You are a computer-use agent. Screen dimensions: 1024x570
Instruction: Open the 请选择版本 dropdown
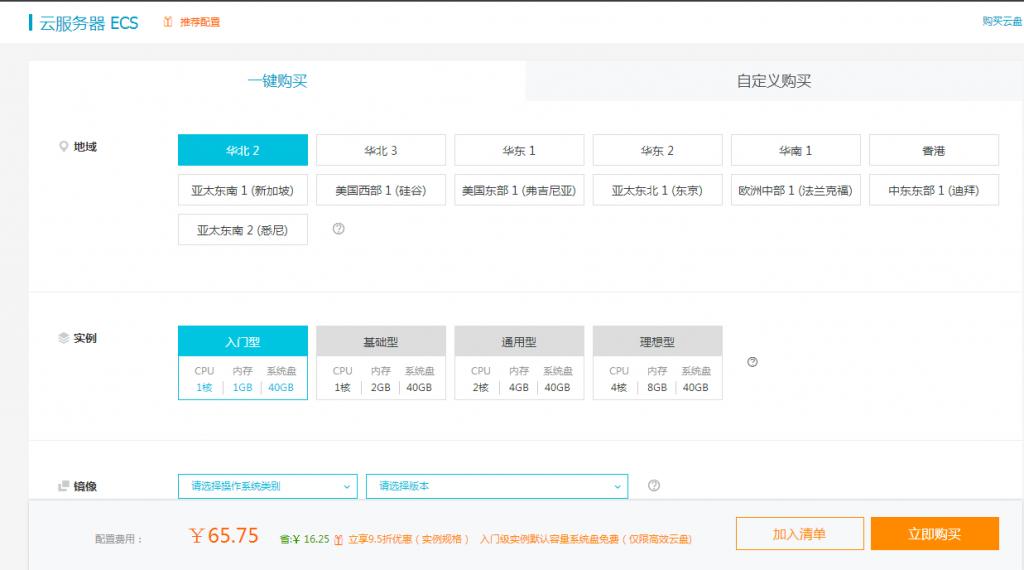point(497,486)
